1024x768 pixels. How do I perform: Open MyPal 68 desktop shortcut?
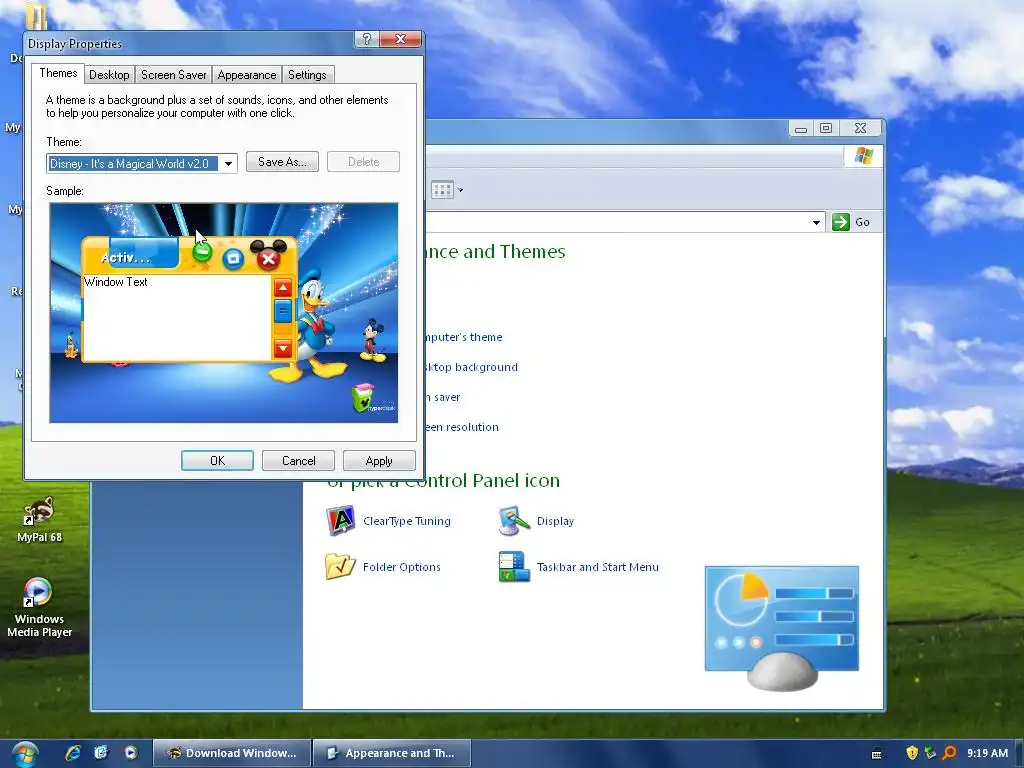[x=39, y=520]
